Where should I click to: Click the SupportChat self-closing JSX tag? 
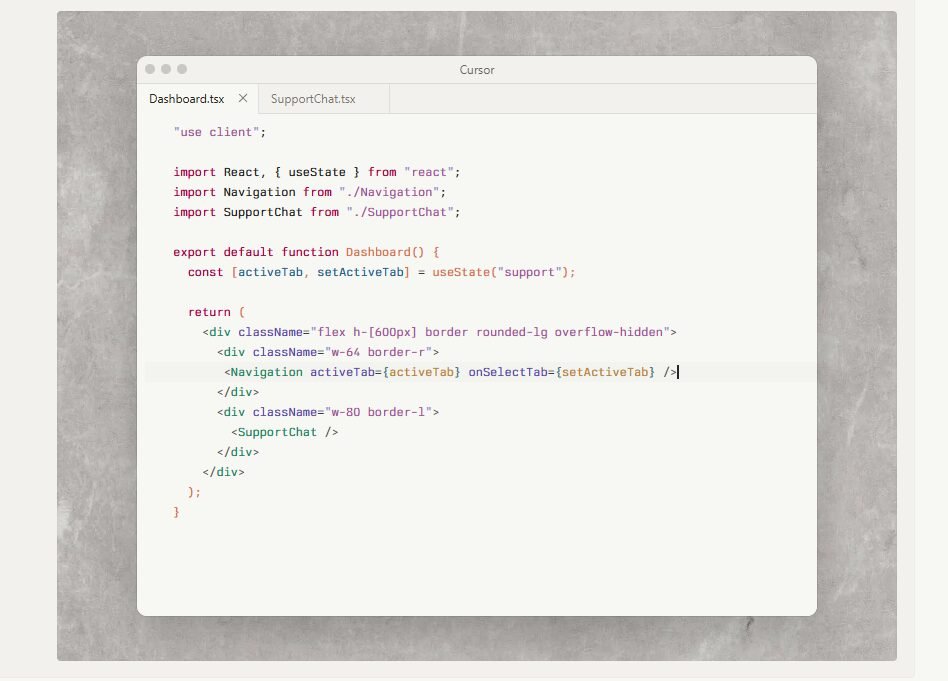coord(285,432)
